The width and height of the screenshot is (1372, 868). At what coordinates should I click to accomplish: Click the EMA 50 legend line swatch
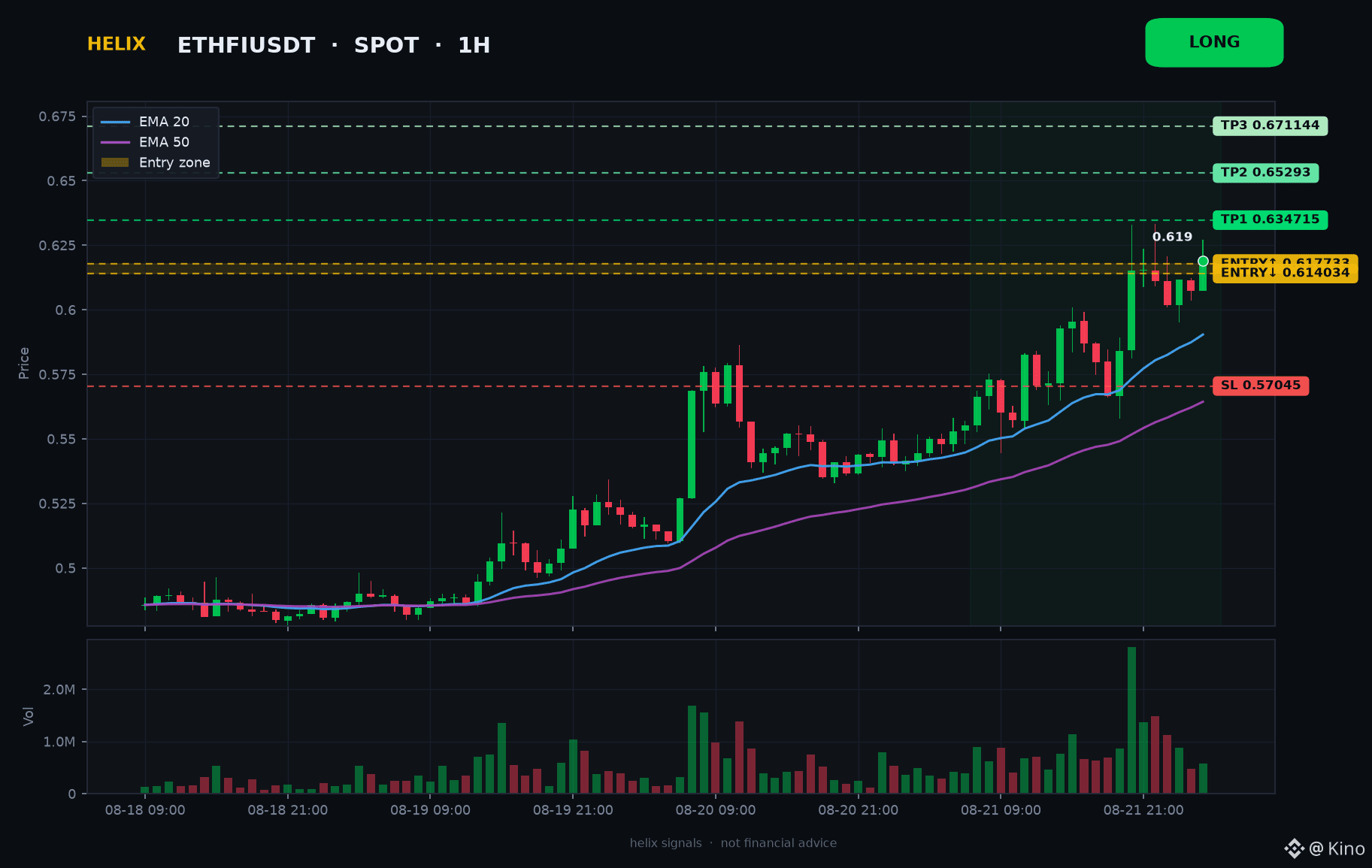tap(115, 142)
